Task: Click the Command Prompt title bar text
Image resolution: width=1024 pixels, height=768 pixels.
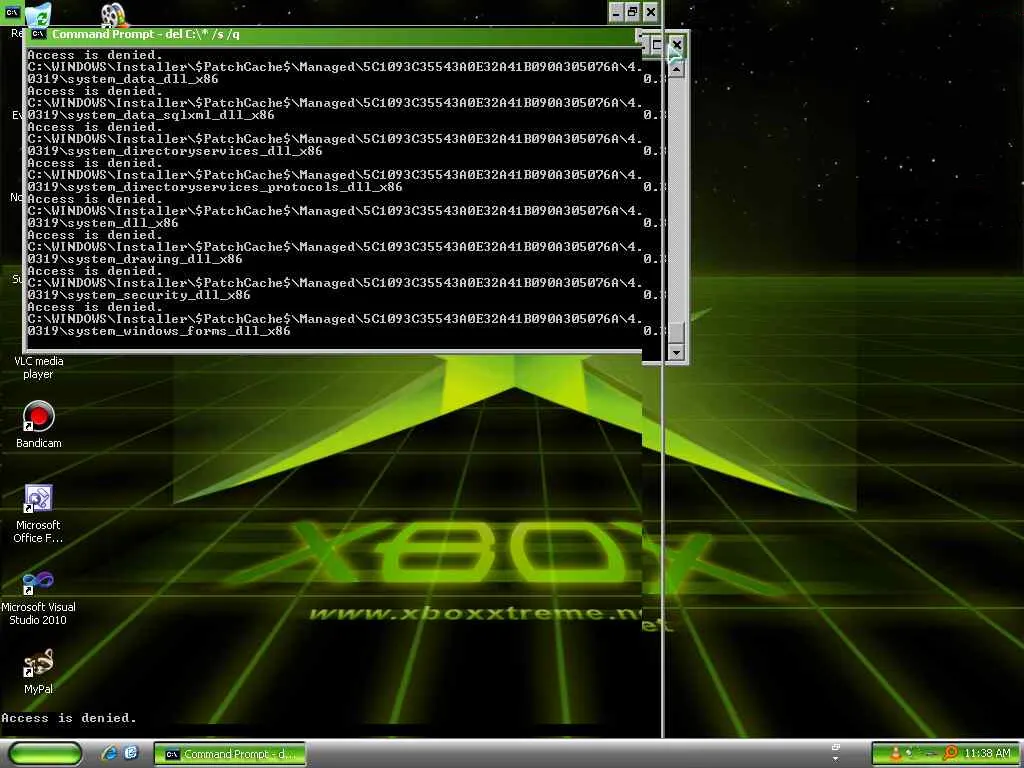Action: (x=146, y=34)
